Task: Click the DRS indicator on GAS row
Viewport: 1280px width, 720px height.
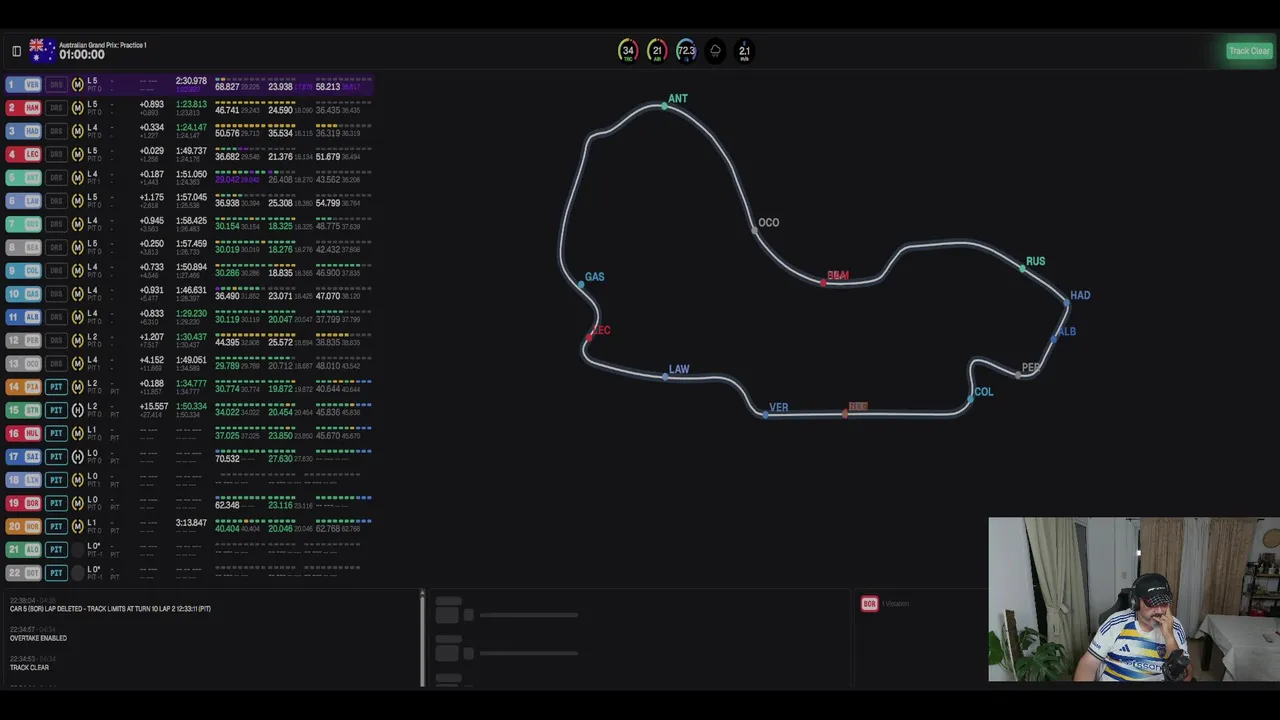Action: pyautogui.click(x=56, y=294)
